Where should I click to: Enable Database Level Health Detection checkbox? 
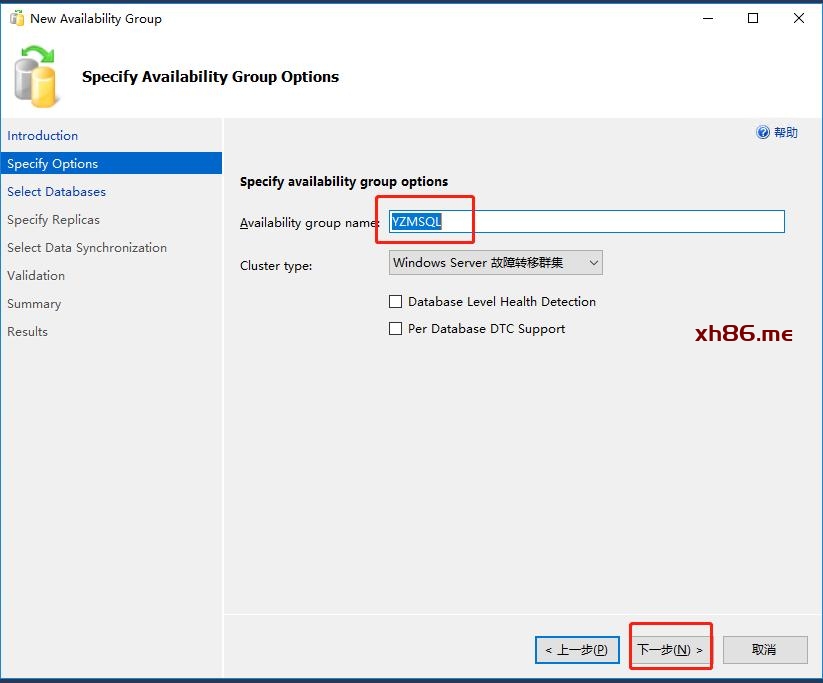click(x=396, y=301)
